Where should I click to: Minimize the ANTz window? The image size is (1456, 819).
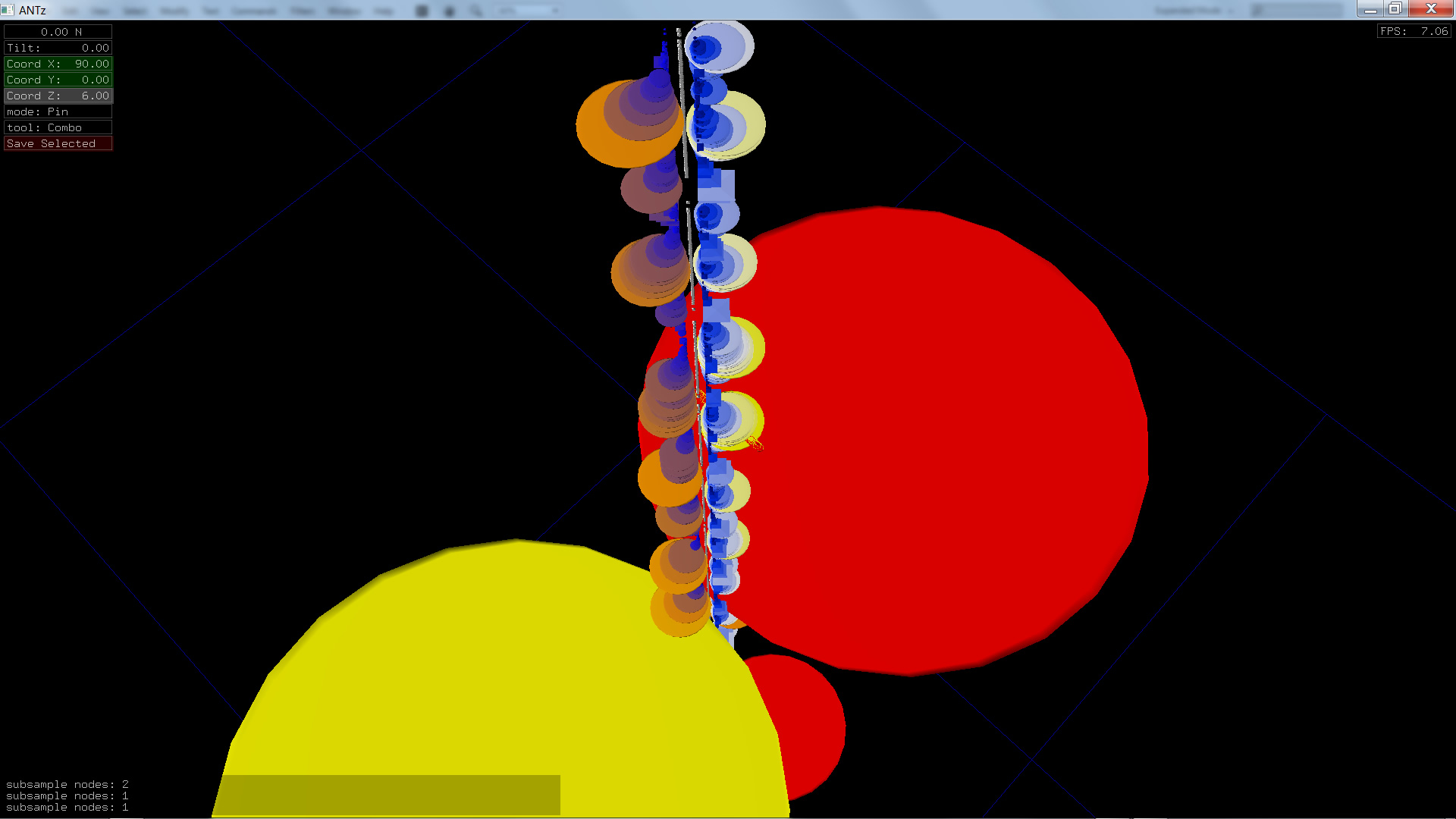tap(1370, 9)
